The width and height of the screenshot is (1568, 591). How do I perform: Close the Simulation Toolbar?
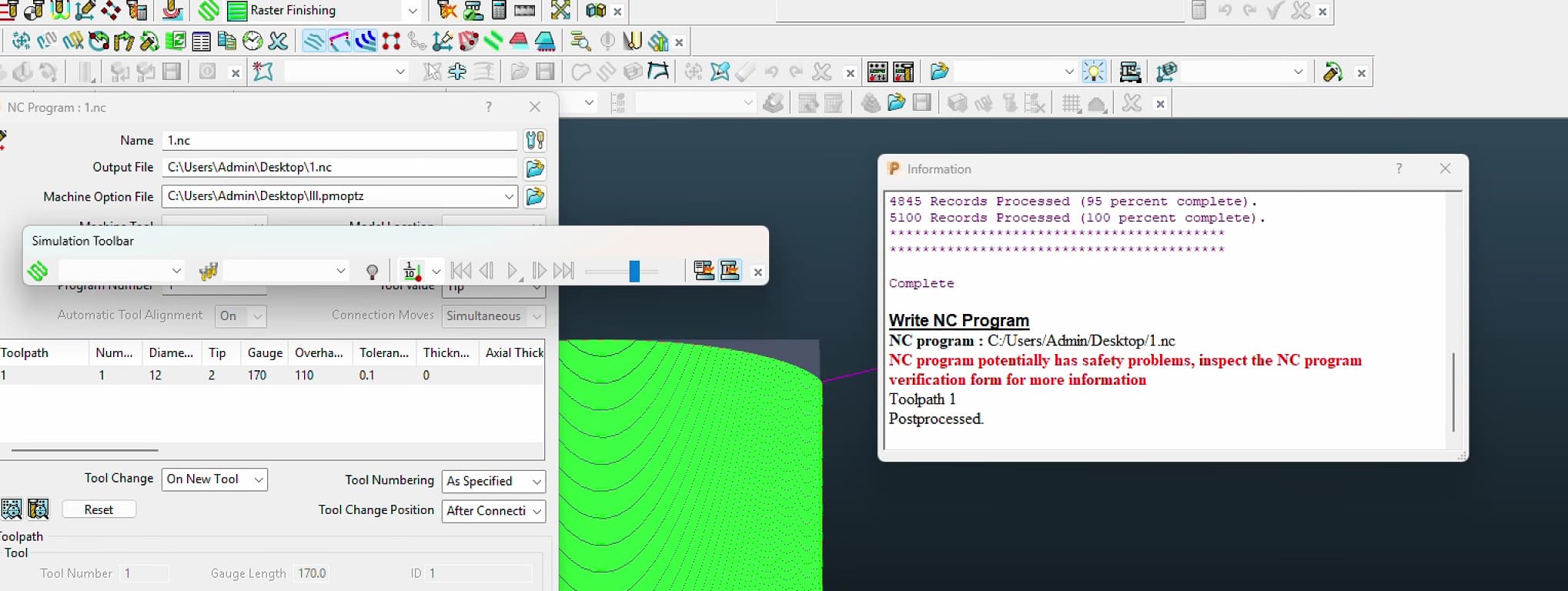pyautogui.click(x=758, y=272)
